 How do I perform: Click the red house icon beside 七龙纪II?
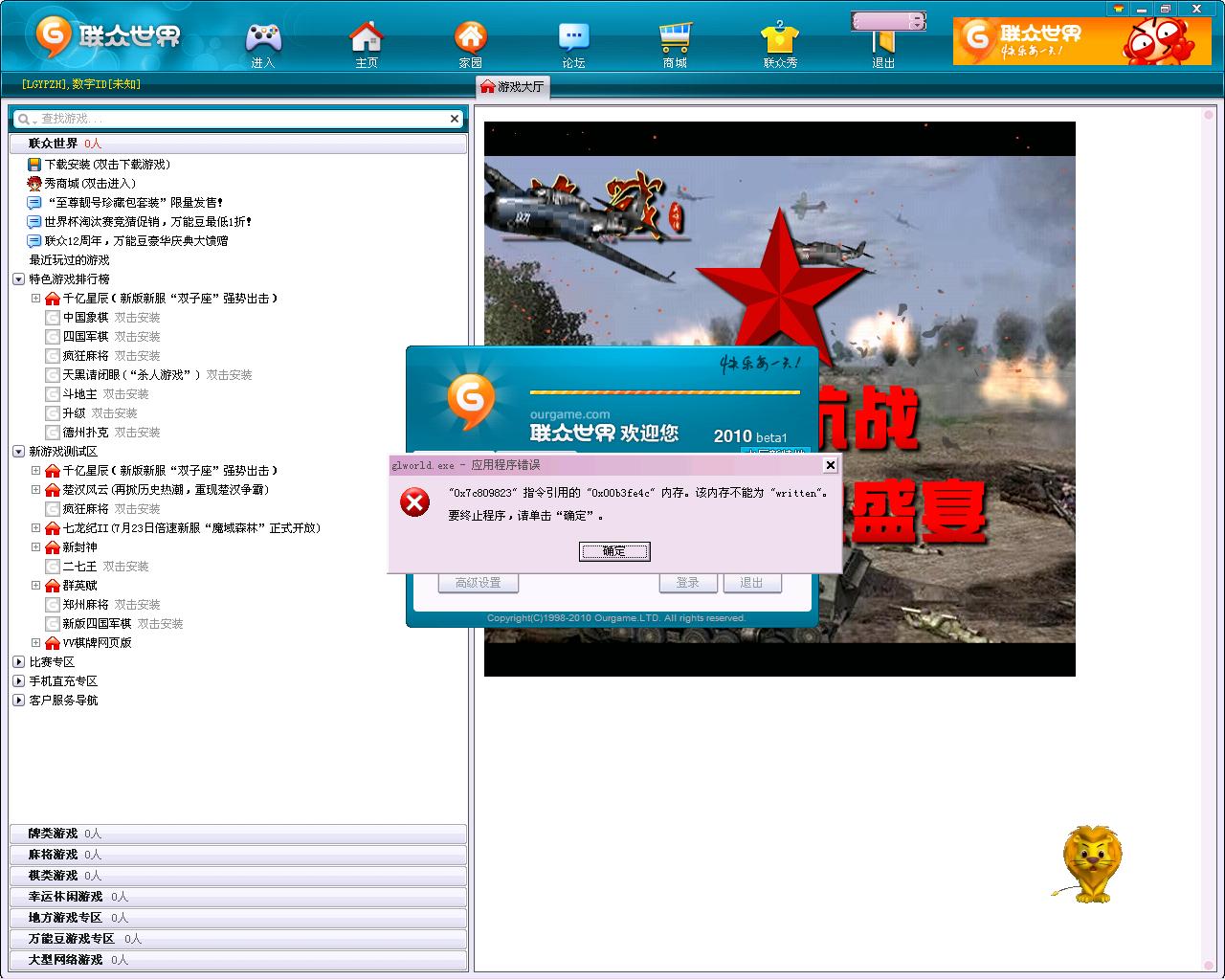(x=53, y=528)
